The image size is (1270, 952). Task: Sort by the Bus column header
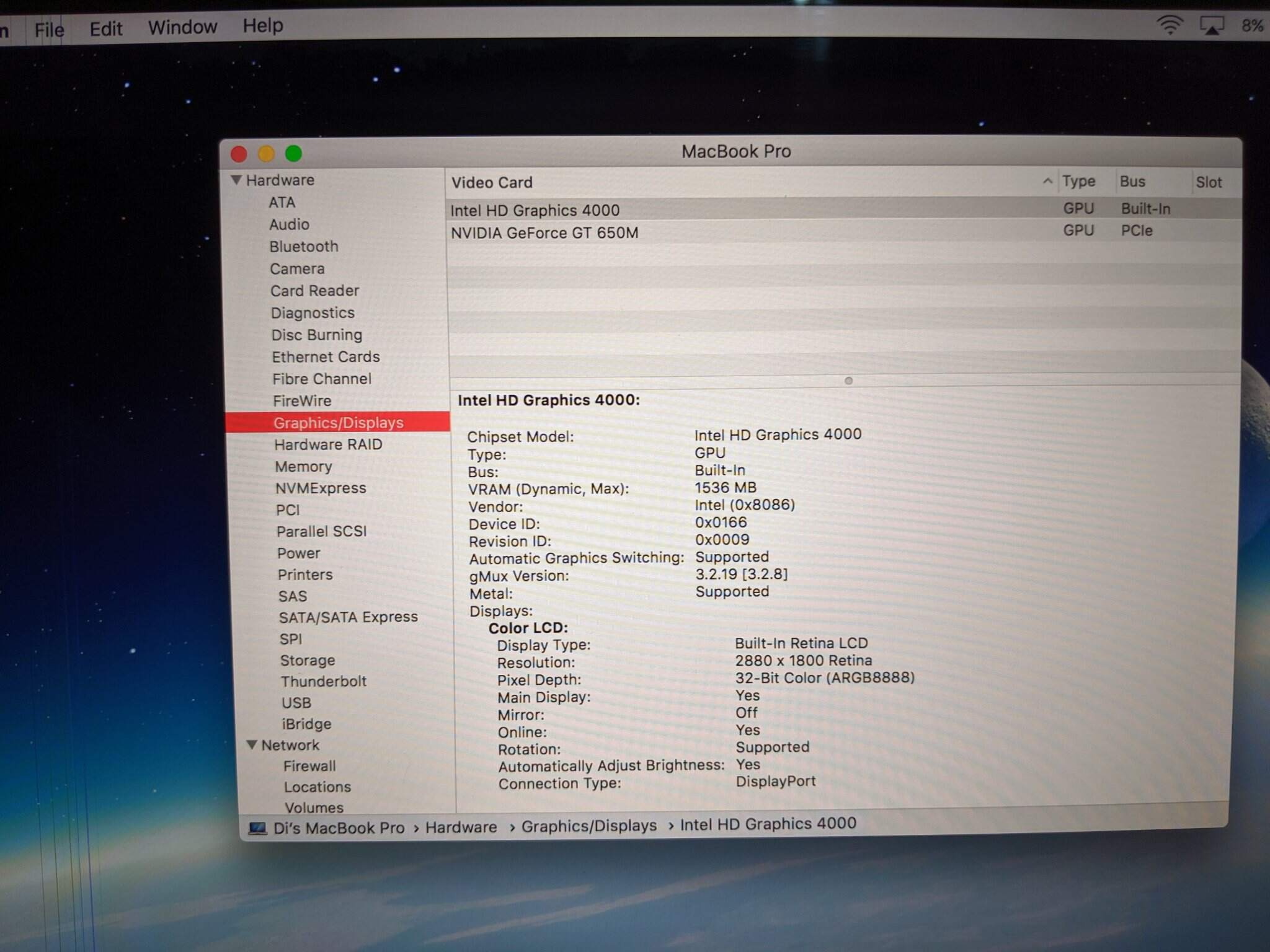pos(1132,182)
